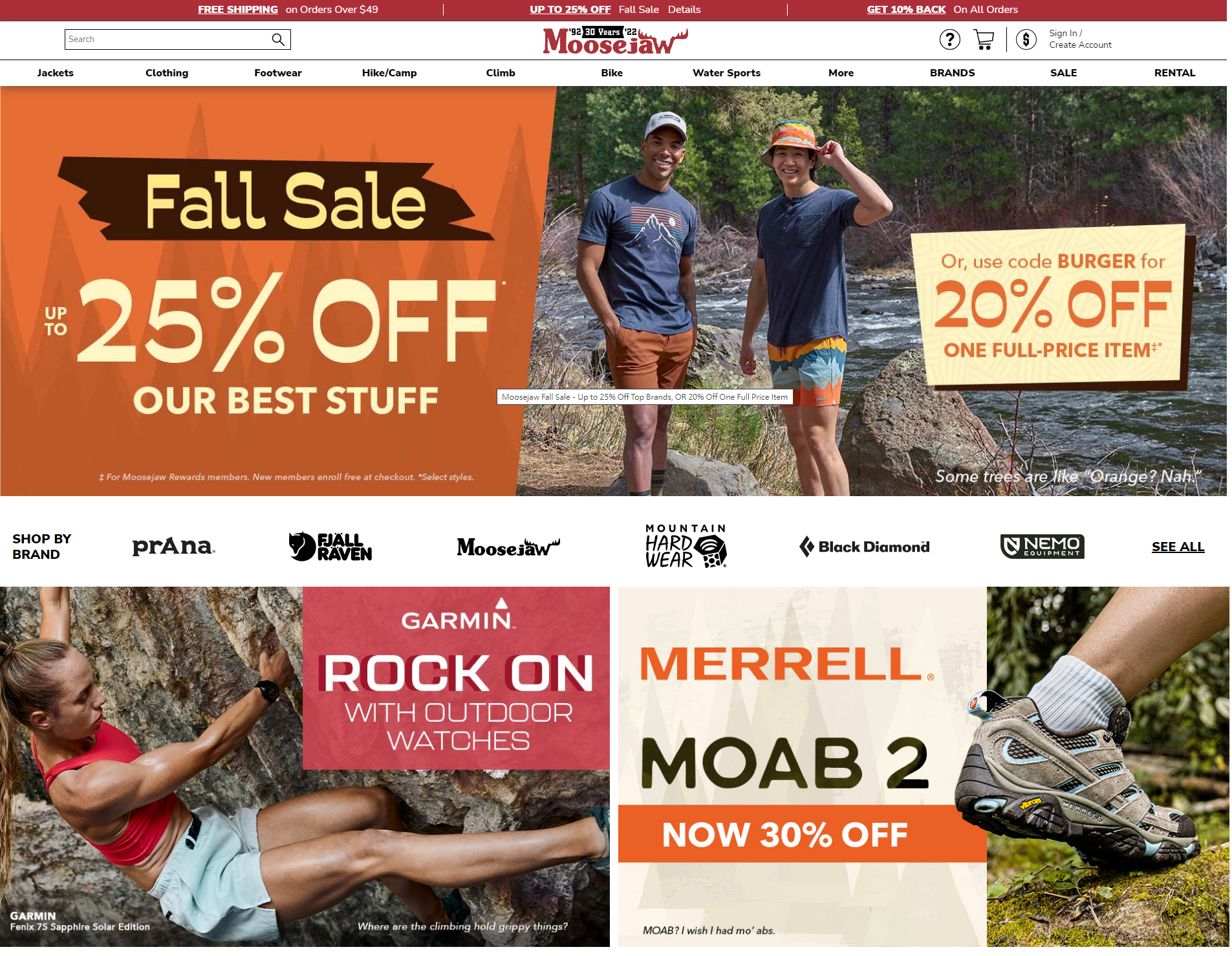
Task: Open the shopping cart icon
Action: pos(984,39)
